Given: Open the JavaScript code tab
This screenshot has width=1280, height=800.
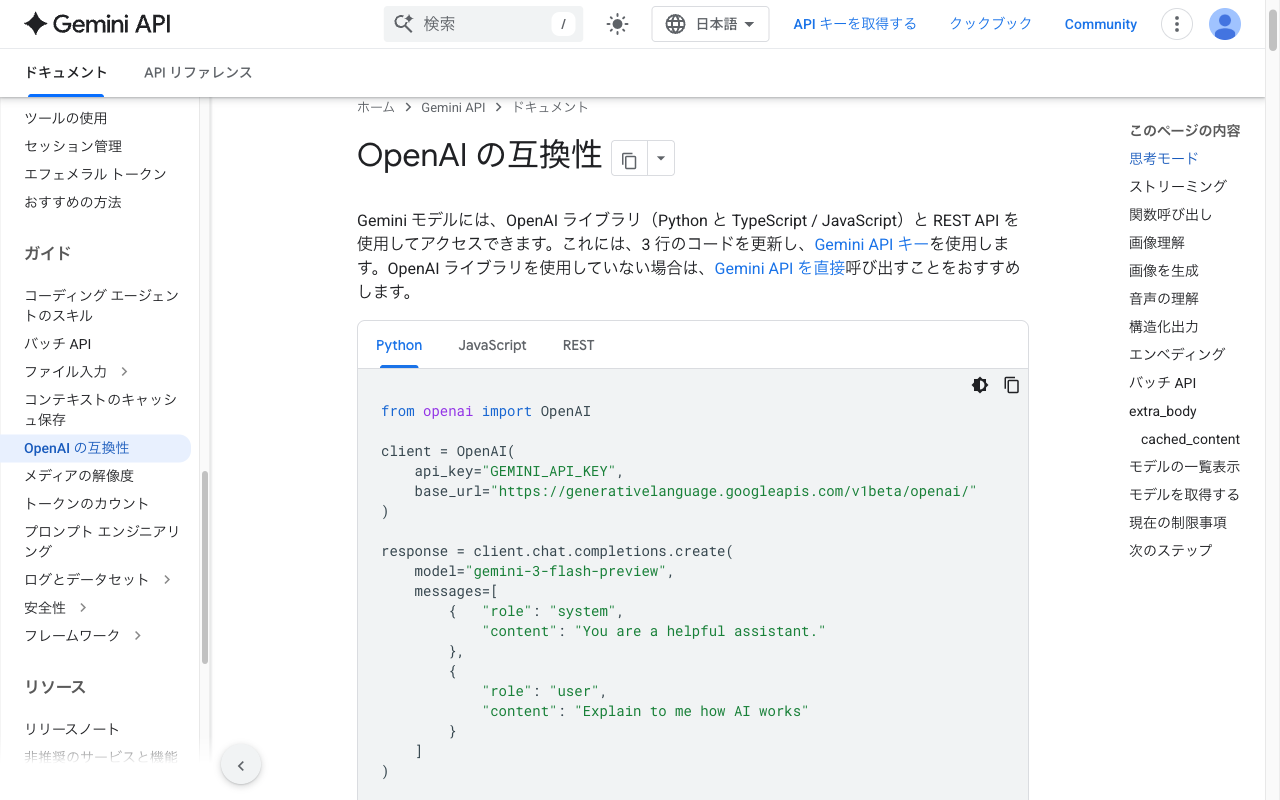Looking at the screenshot, I should pyautogui.click(x=492, y=345).
